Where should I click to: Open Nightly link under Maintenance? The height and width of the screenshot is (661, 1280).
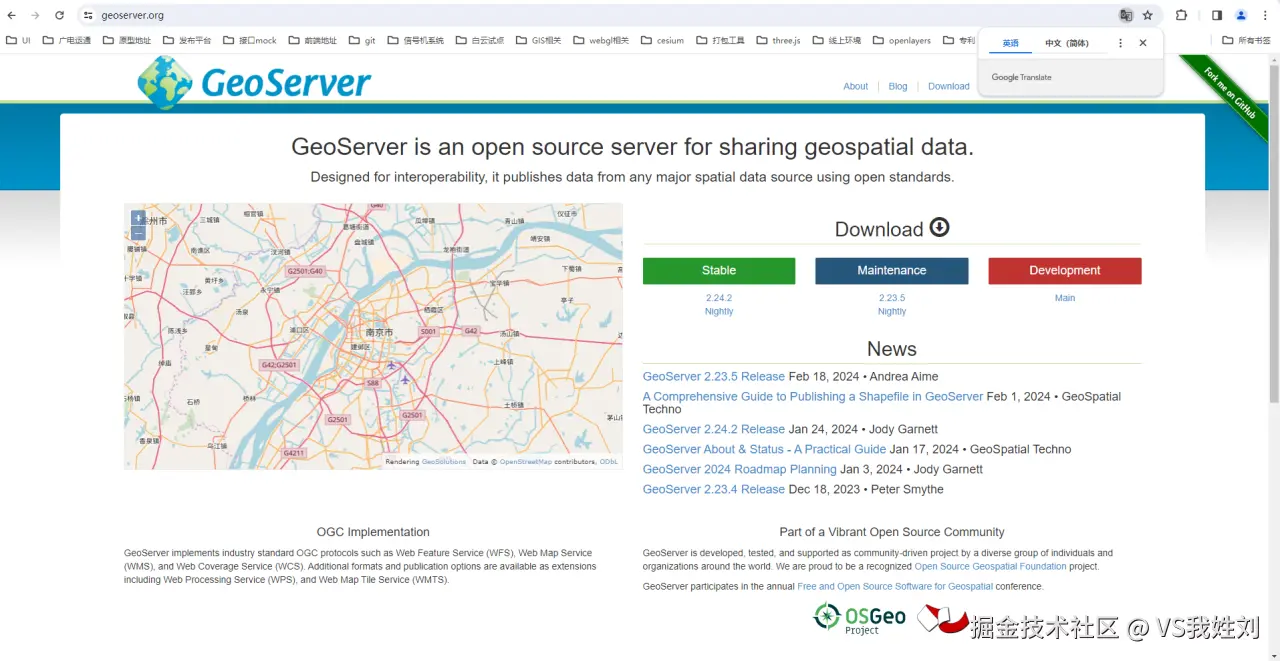tap(892, 312)
